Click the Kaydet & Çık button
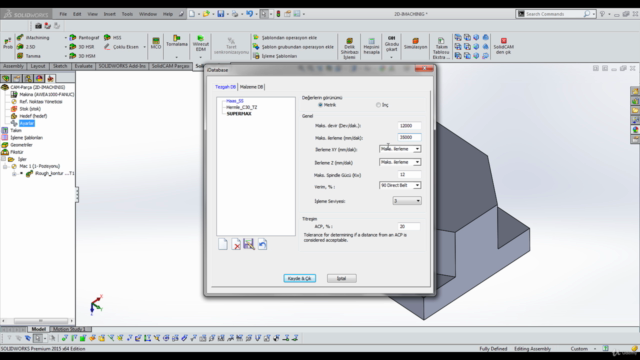 [x=300, y=278]
